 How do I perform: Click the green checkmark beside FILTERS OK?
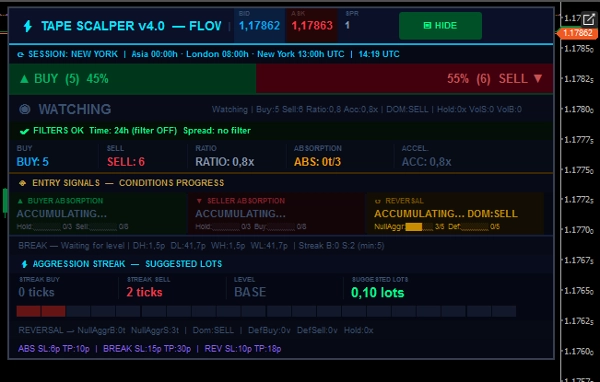click(x=24, y=131)
